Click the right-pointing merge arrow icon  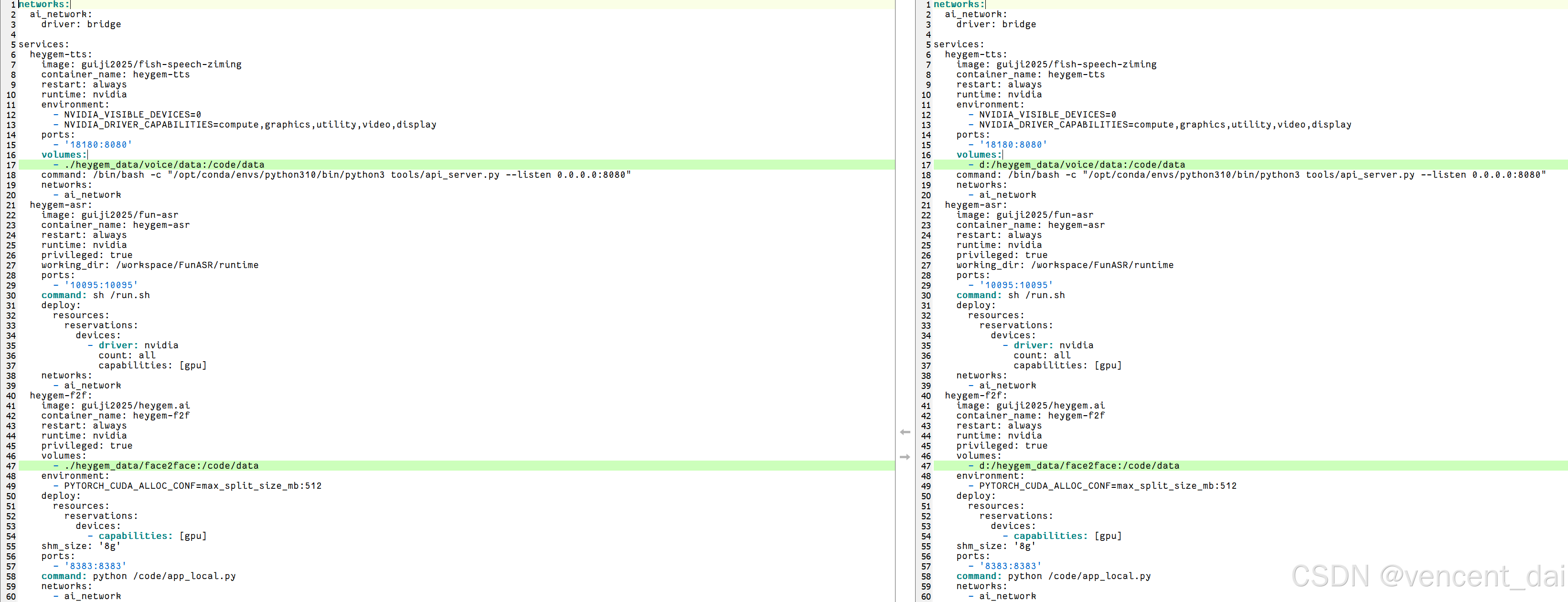click(905, 457)
